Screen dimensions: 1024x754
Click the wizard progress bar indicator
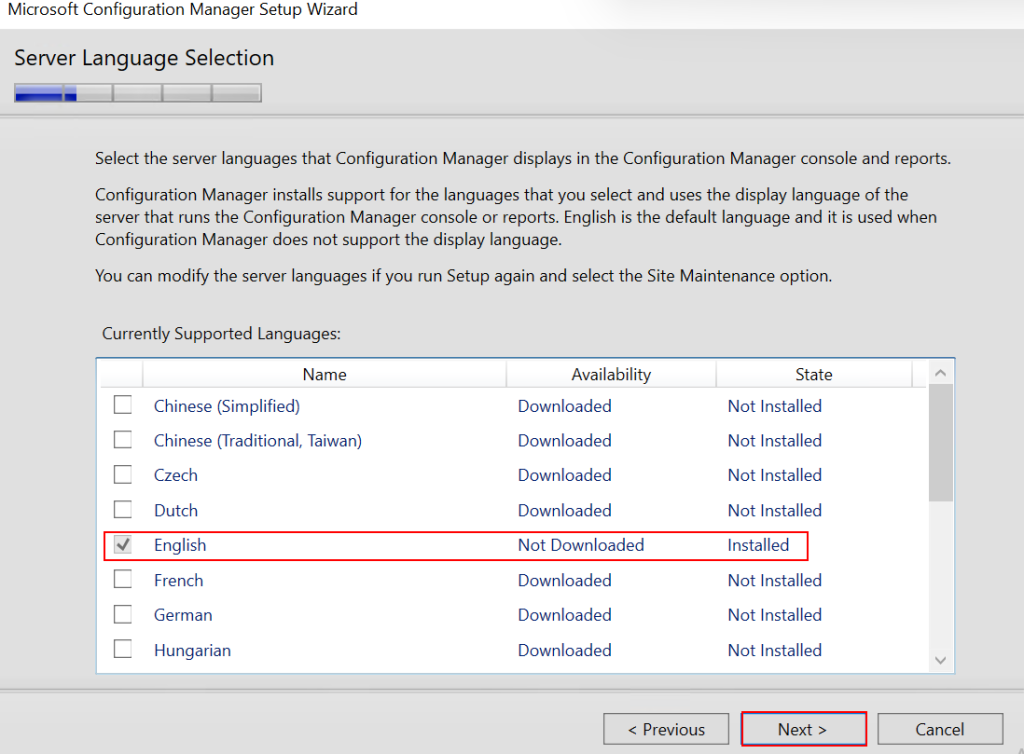(138, 93)
